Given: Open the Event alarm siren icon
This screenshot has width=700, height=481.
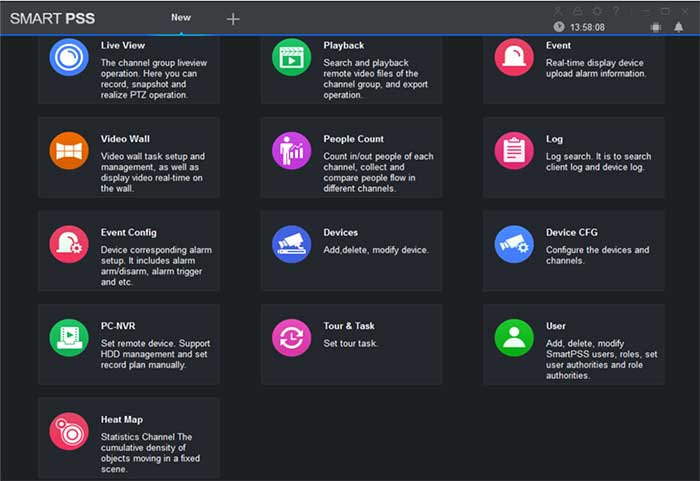Looking at the screenshot, I should [x=514, y=57].
